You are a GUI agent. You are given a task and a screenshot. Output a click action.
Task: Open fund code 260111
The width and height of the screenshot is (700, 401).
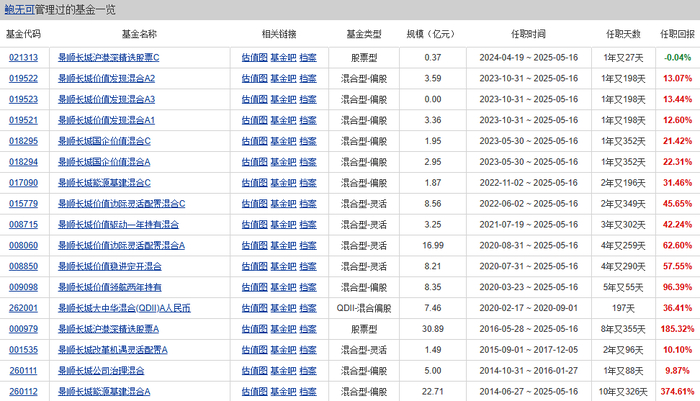pyautogui.click(x=24, y=371)
